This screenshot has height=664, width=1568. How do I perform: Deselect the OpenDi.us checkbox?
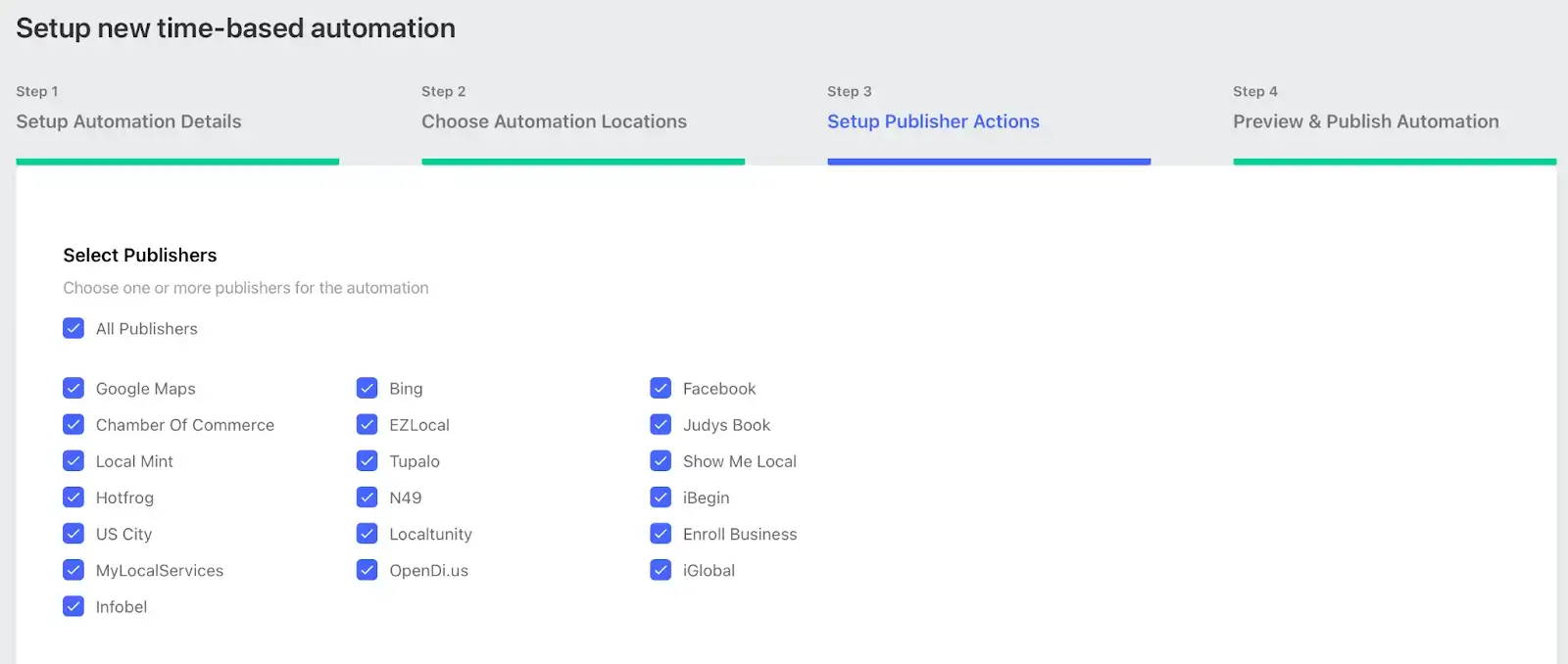(367, 569)
